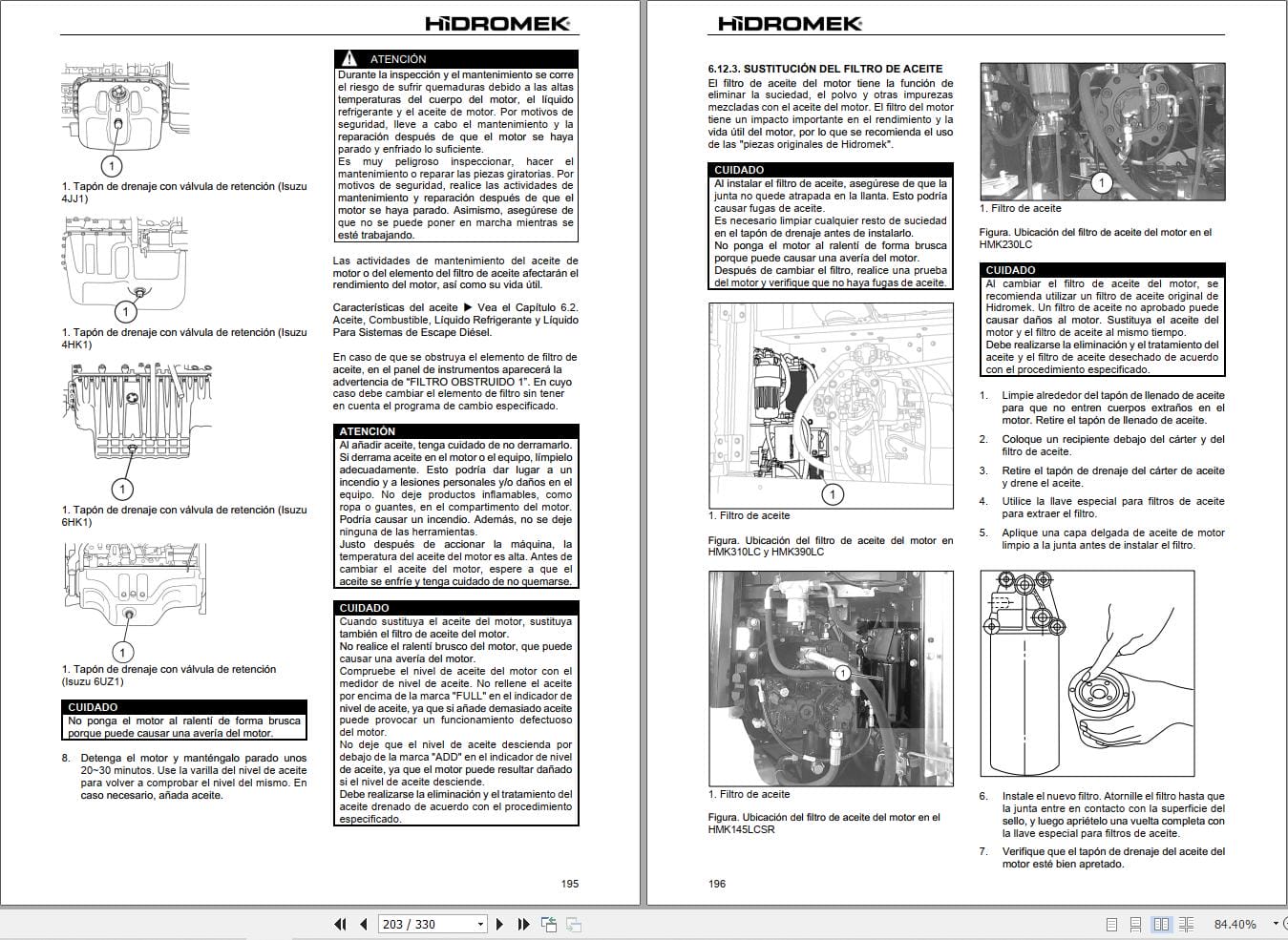This screenshot has width=1288, height=940.
Task: Go to the previous page
Action: [x=364, y=924]
